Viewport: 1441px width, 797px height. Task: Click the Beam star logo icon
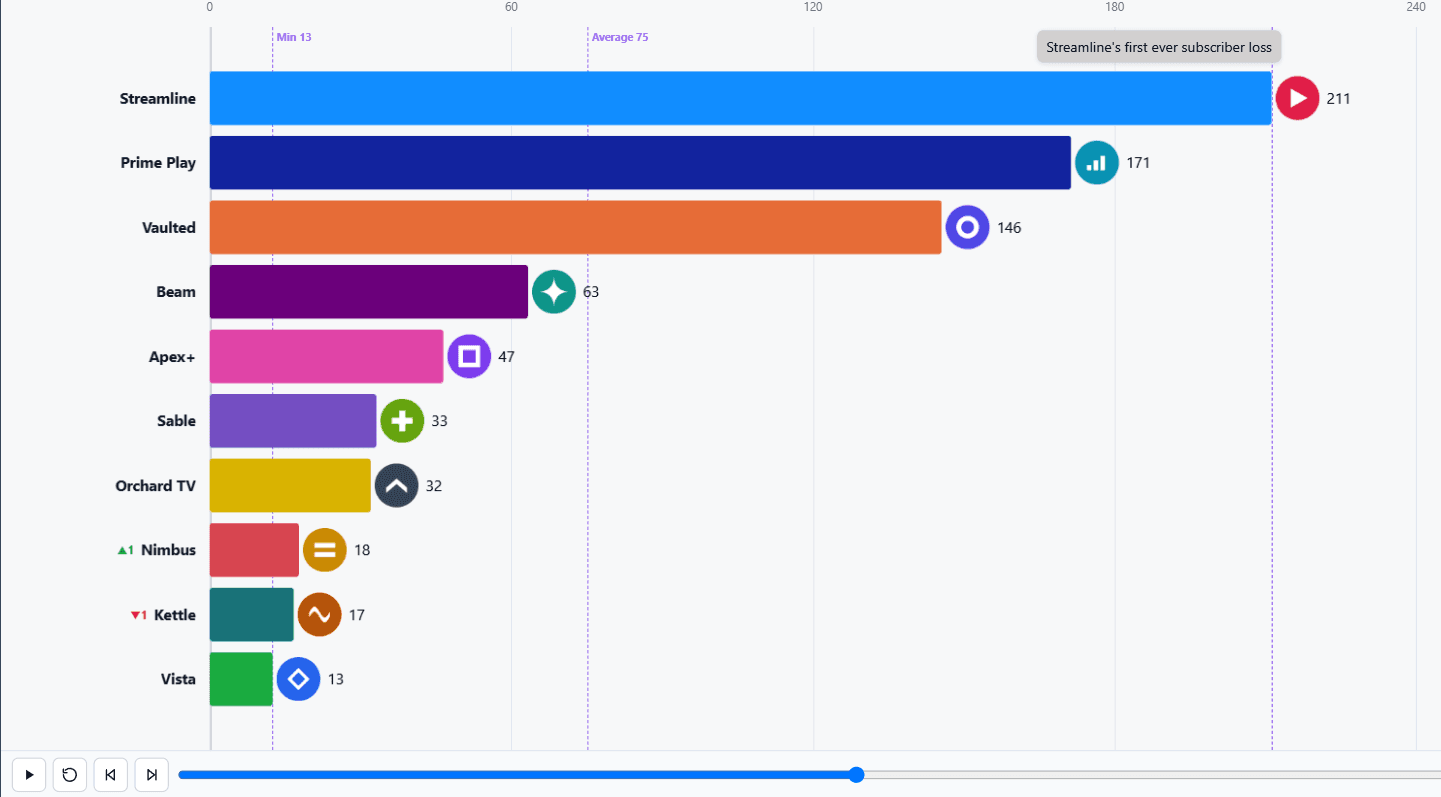click(x=554, y=292)
